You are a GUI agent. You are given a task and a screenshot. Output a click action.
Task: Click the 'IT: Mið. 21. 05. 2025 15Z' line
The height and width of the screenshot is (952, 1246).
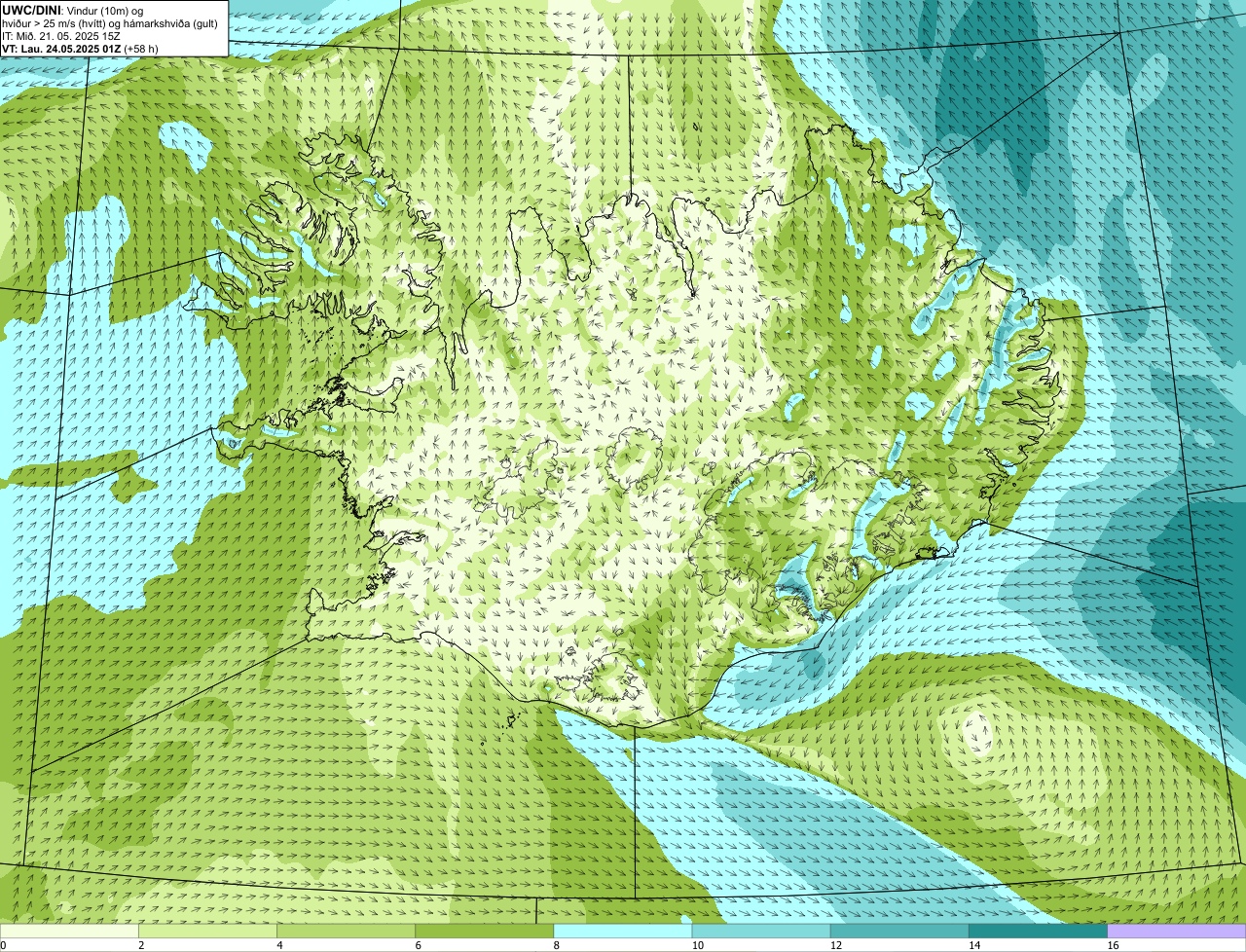click(61, 35)
